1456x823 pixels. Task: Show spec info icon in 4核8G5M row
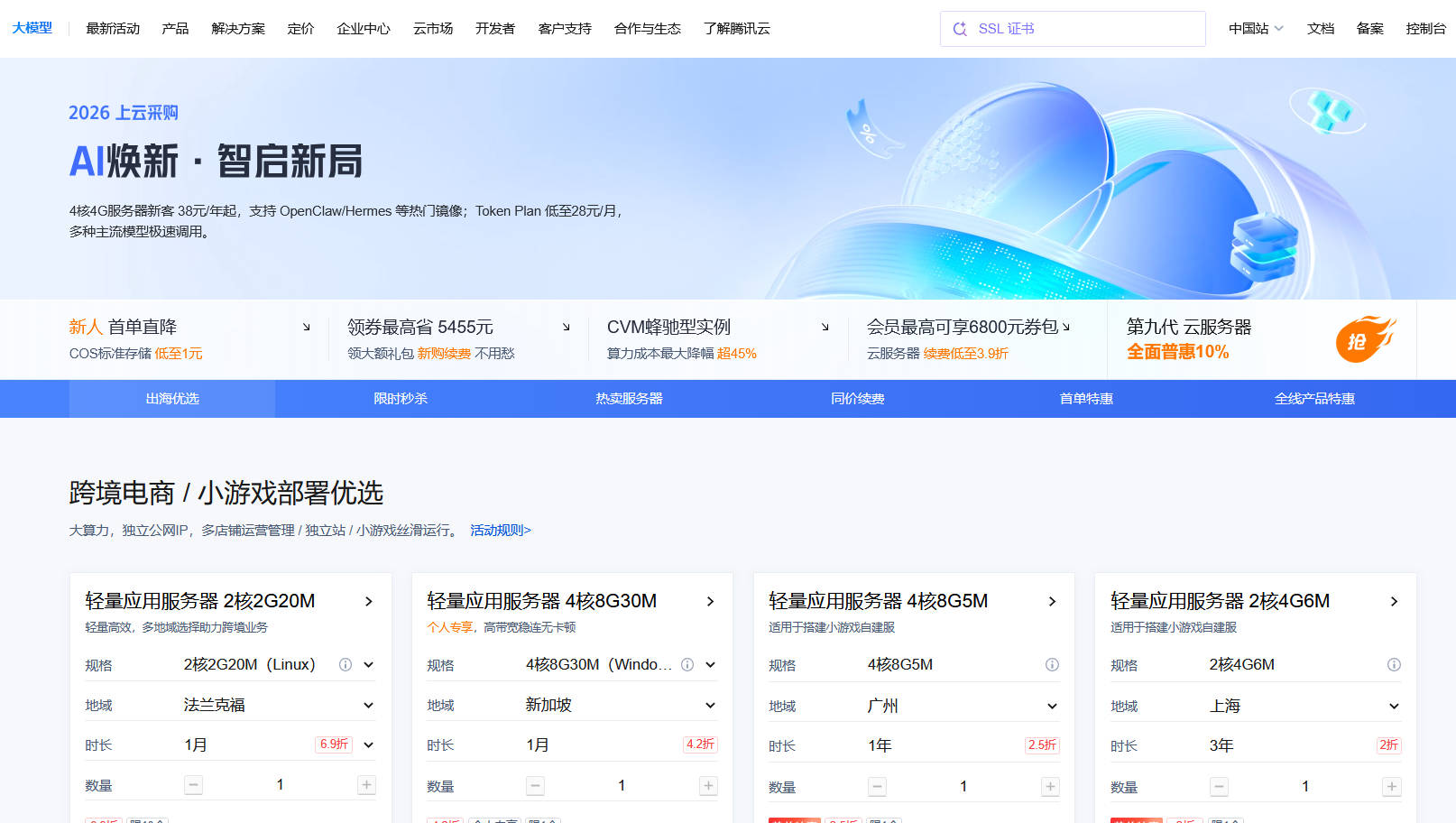(x=1052, y=665)
